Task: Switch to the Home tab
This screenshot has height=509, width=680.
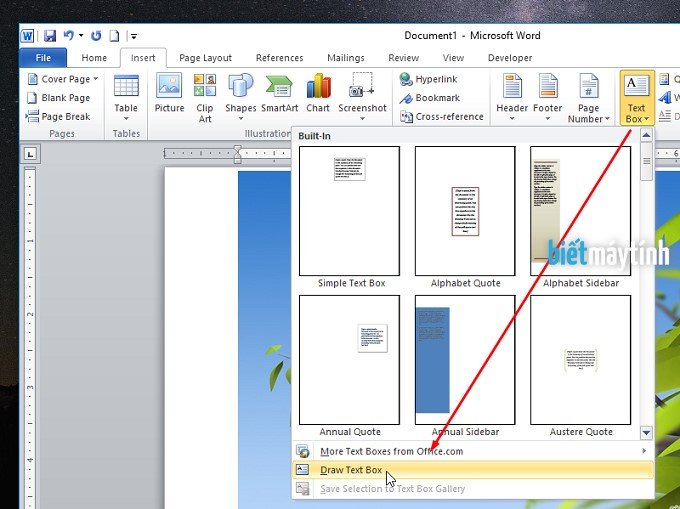Action: point(94,58)
